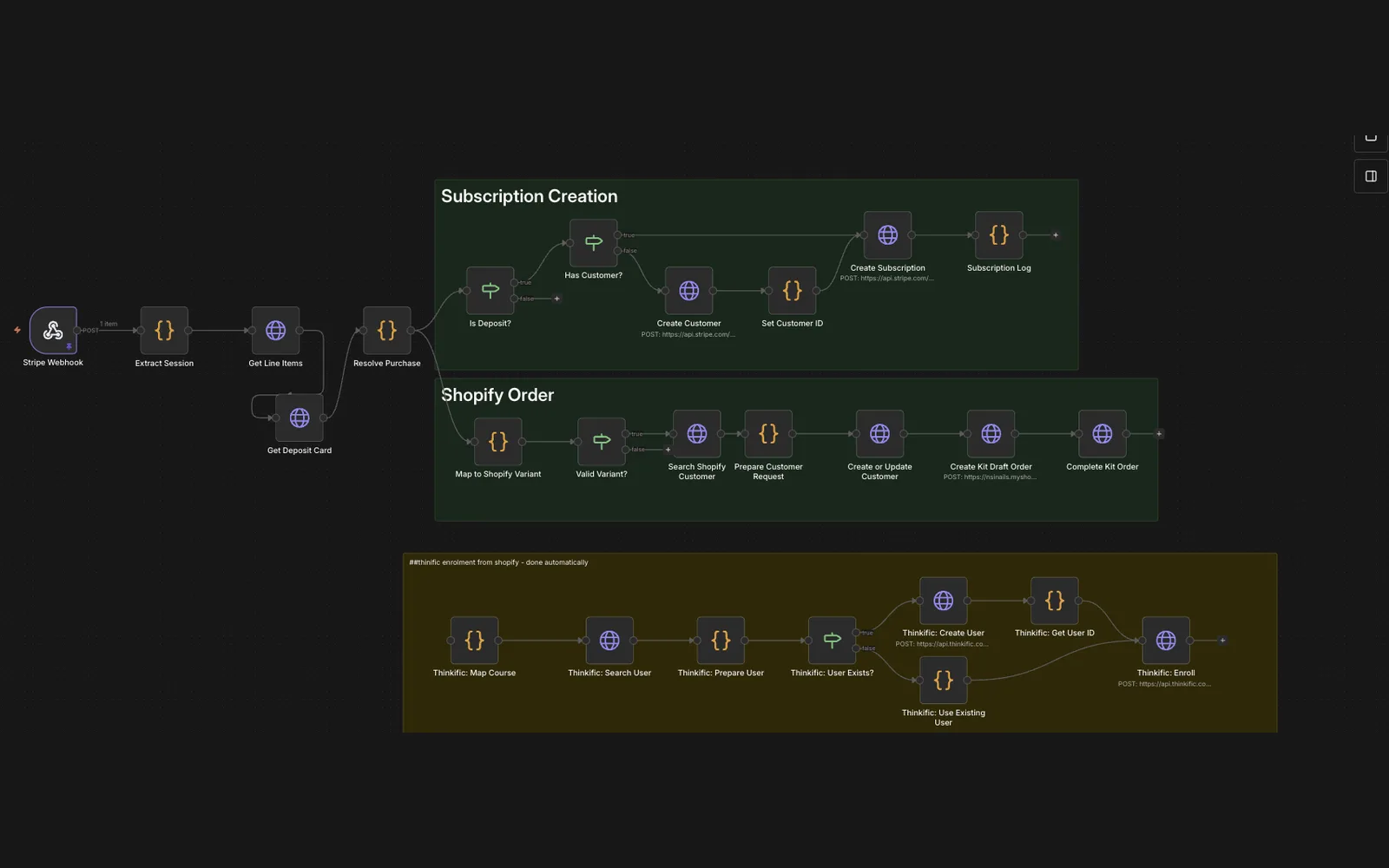This screenshot has height=868, width=1389.
Task: Add node after Thinkific: Enroll output
Action: pos(1222,641)
